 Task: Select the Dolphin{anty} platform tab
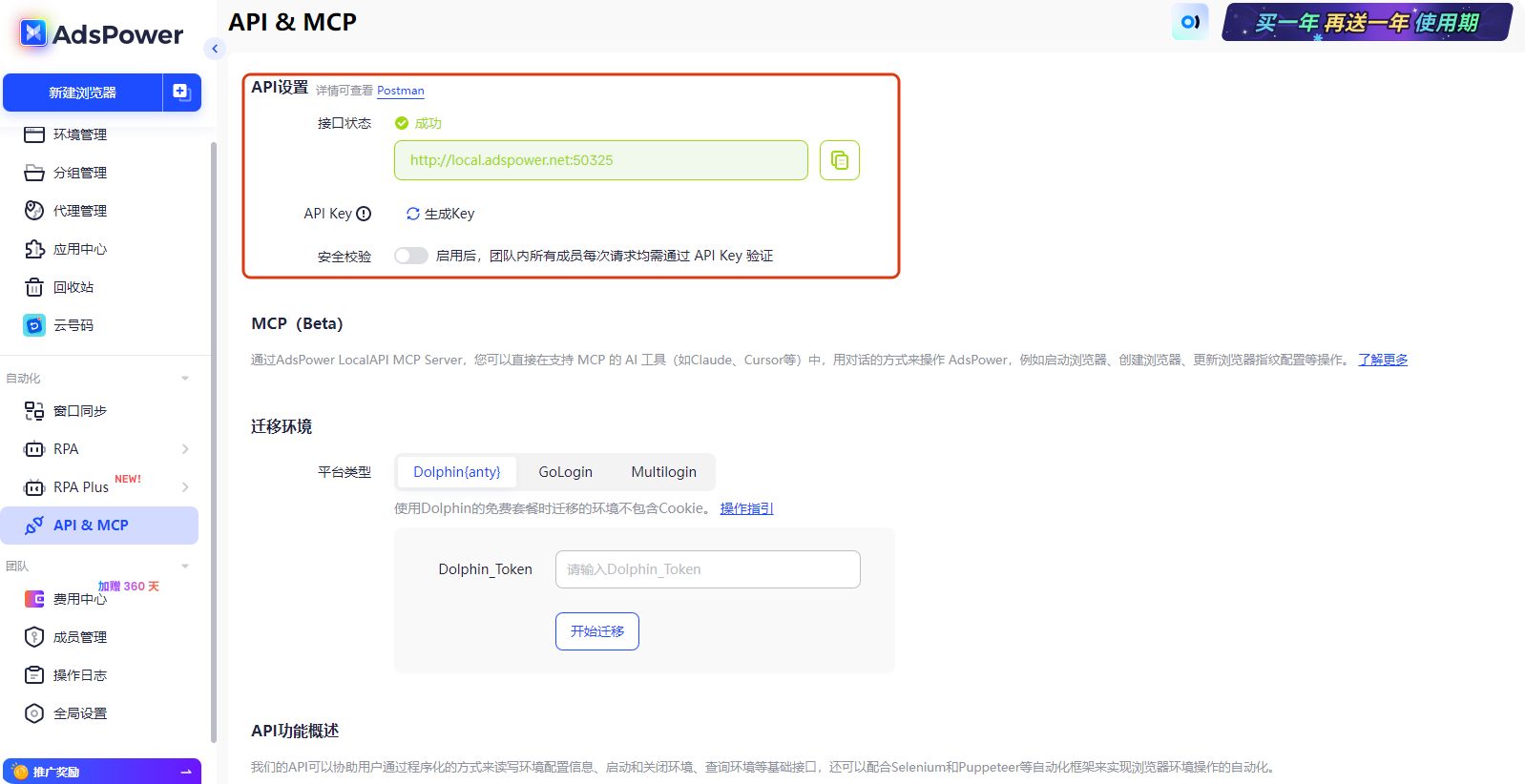click(x=457, y=472)
